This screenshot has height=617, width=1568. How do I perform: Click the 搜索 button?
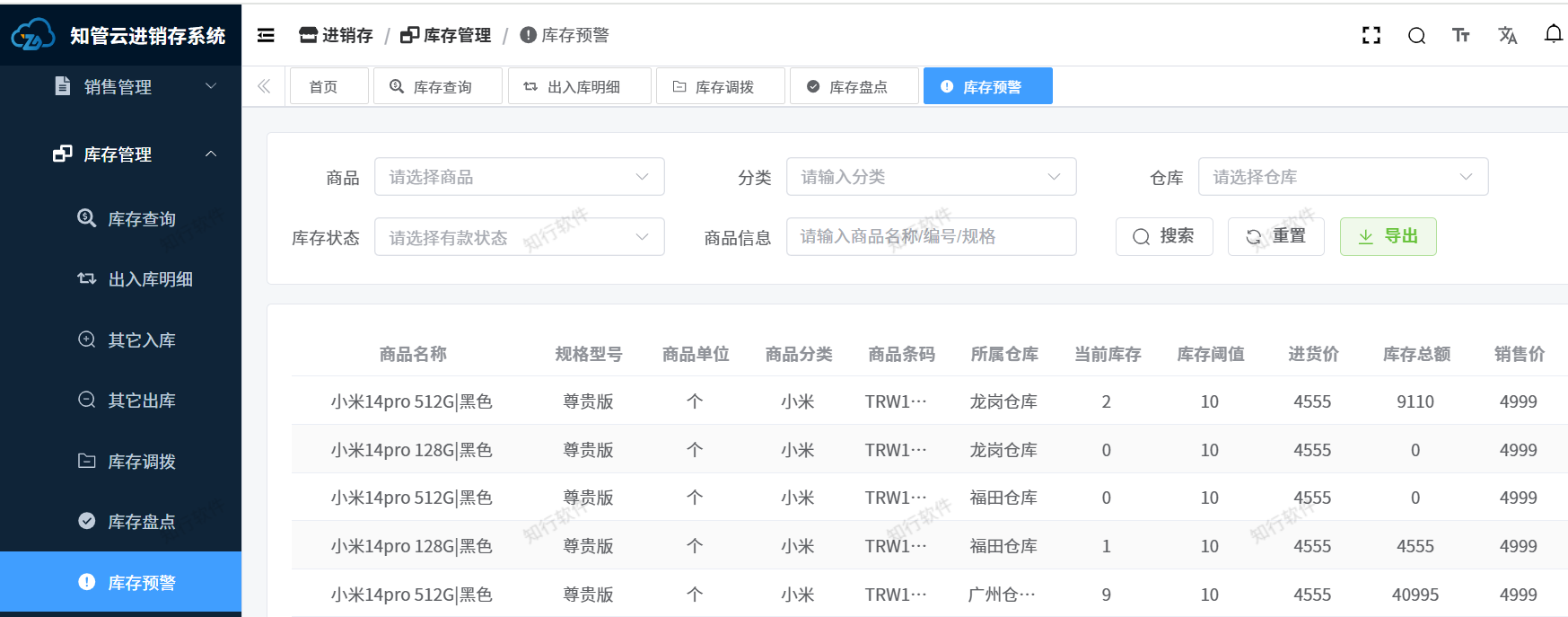point(1164,236)
